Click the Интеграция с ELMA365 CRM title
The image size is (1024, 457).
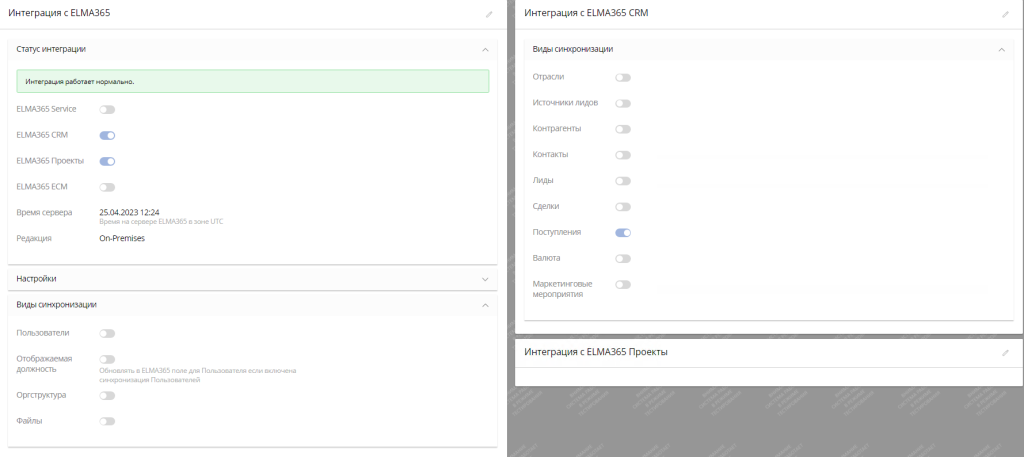[x=586, y=13]
